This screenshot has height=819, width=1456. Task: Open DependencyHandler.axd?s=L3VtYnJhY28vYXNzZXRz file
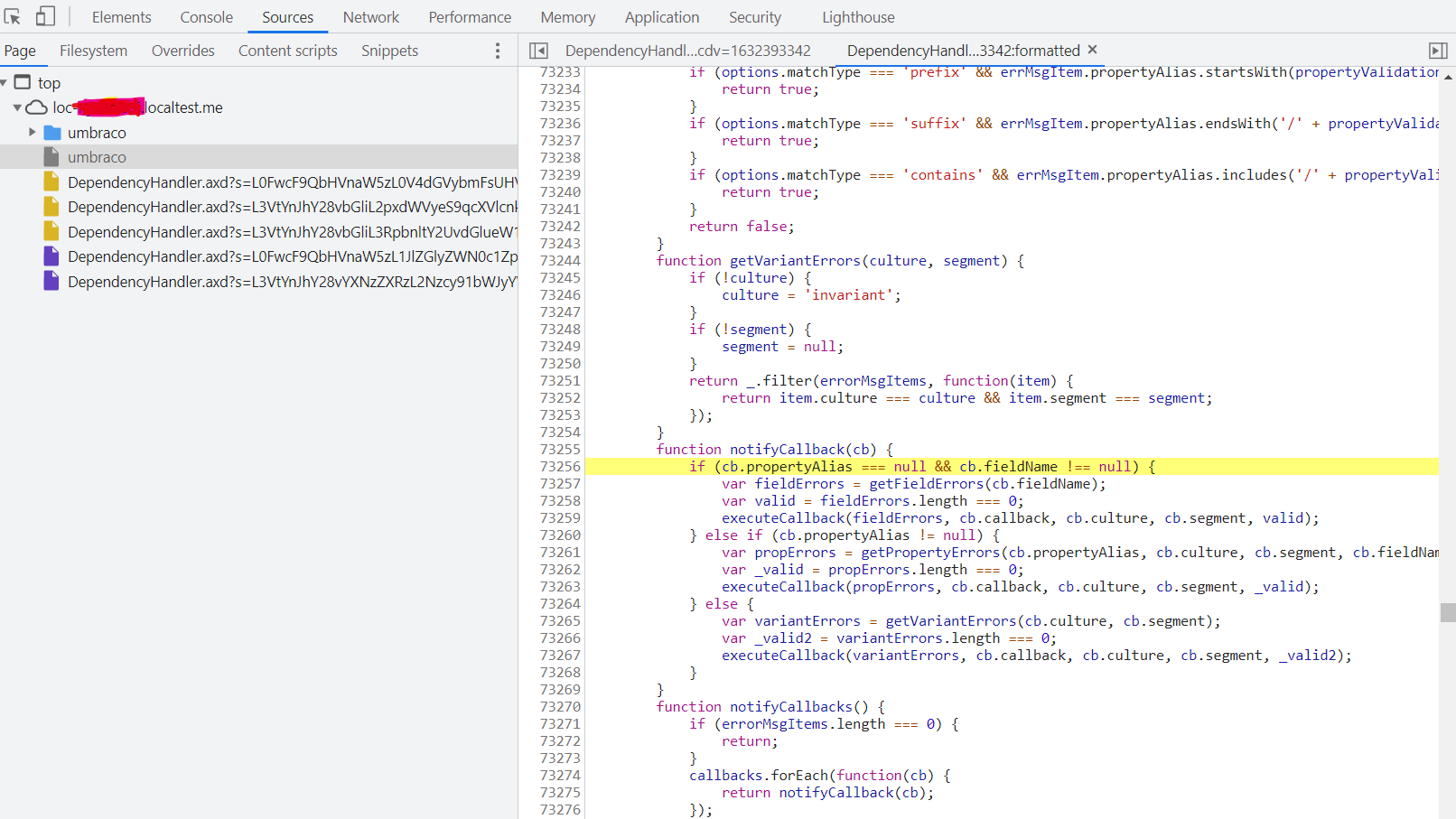pos(293,282)
